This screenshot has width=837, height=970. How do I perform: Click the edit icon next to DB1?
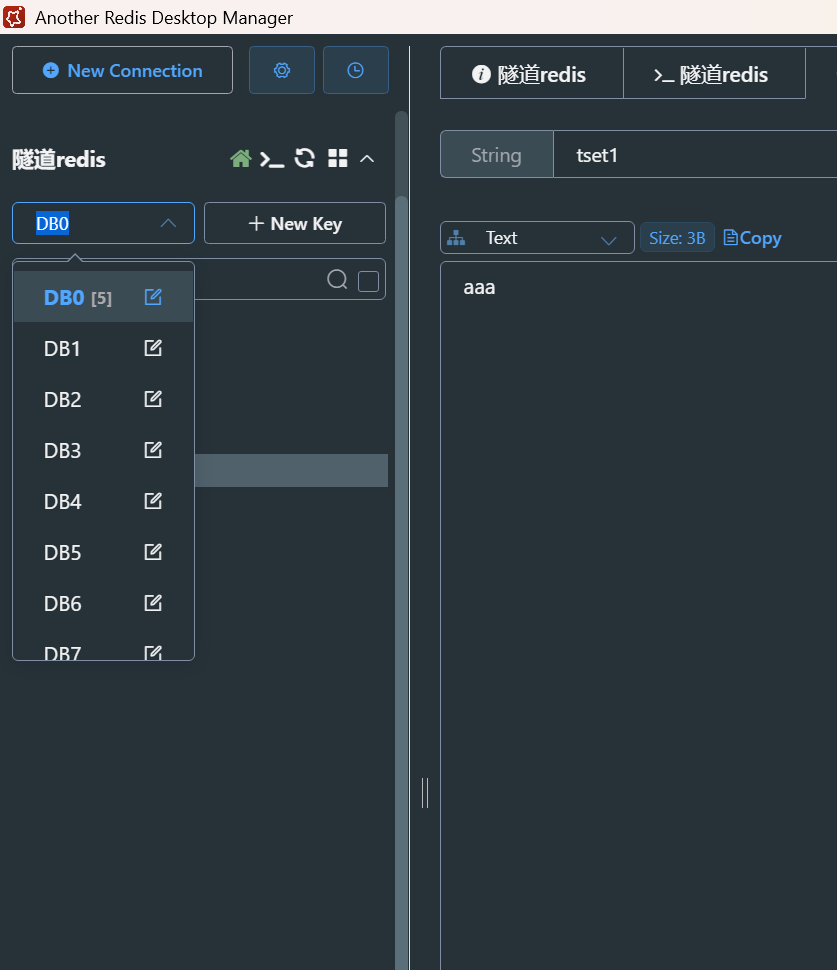point(153,348)
